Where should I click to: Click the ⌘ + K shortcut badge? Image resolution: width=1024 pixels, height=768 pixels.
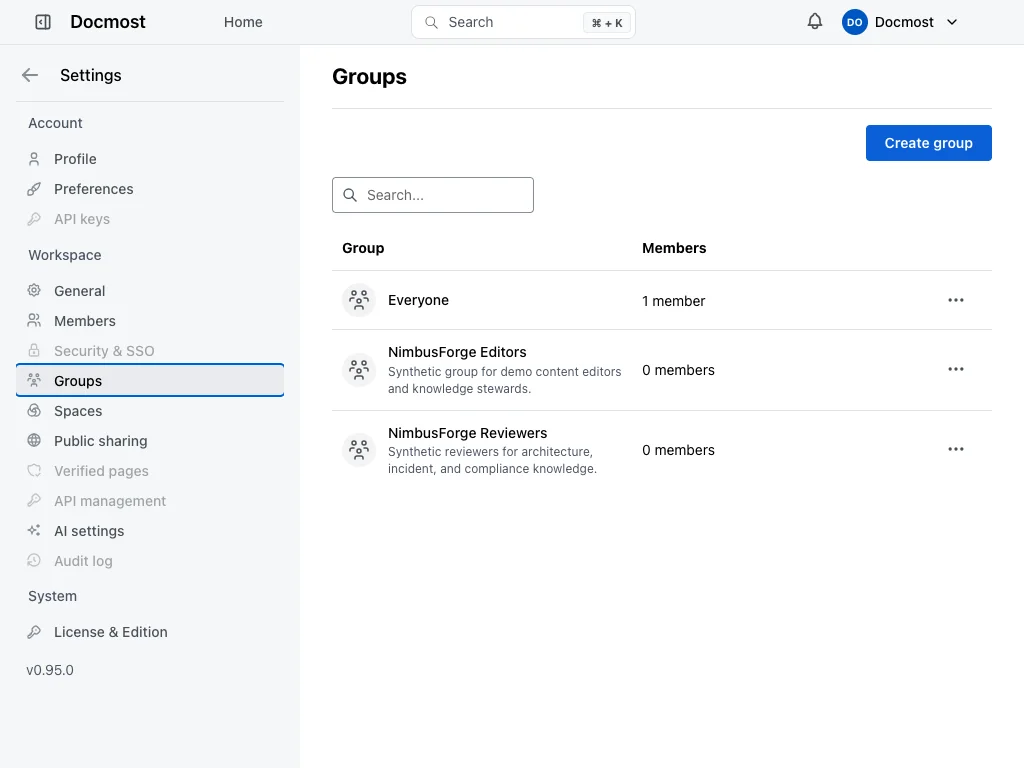[607, 23]
